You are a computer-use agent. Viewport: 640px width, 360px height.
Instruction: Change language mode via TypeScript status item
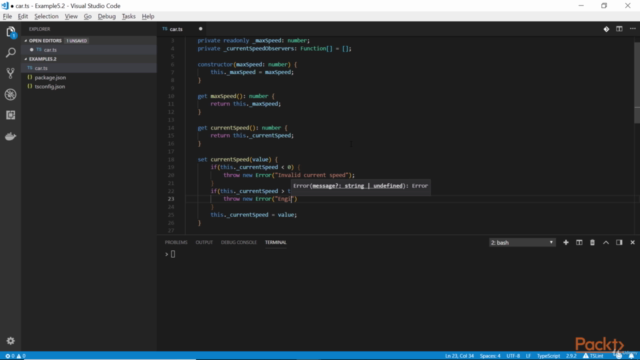point(548,356)
